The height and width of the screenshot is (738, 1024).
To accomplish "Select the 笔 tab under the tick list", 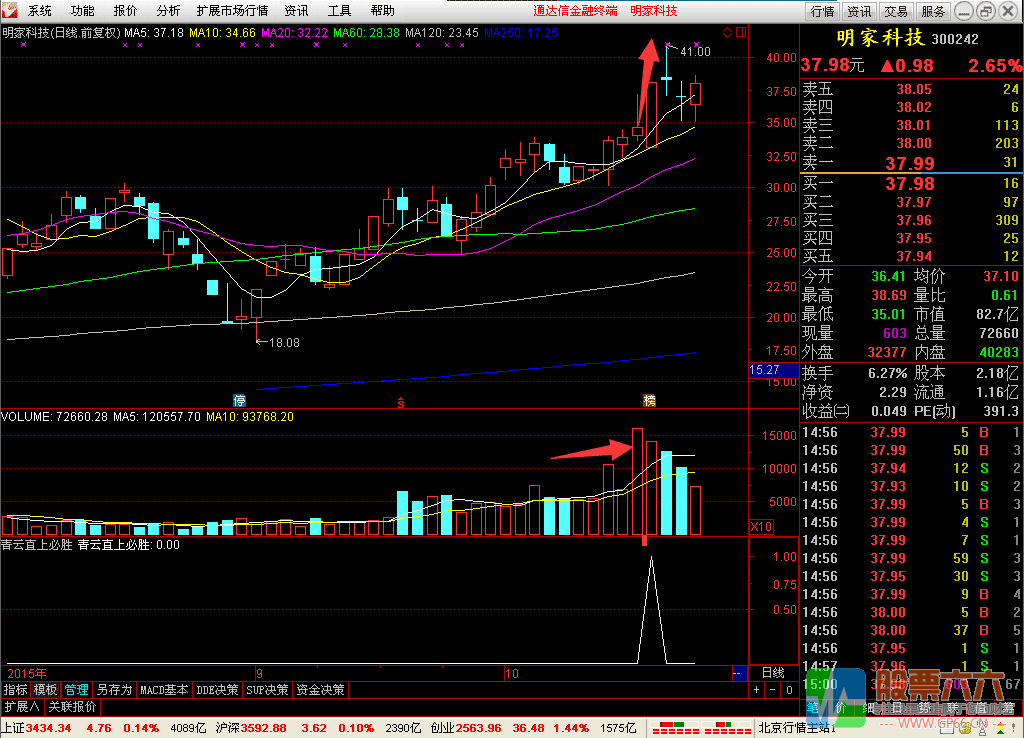I will click(x=812, y=708).
